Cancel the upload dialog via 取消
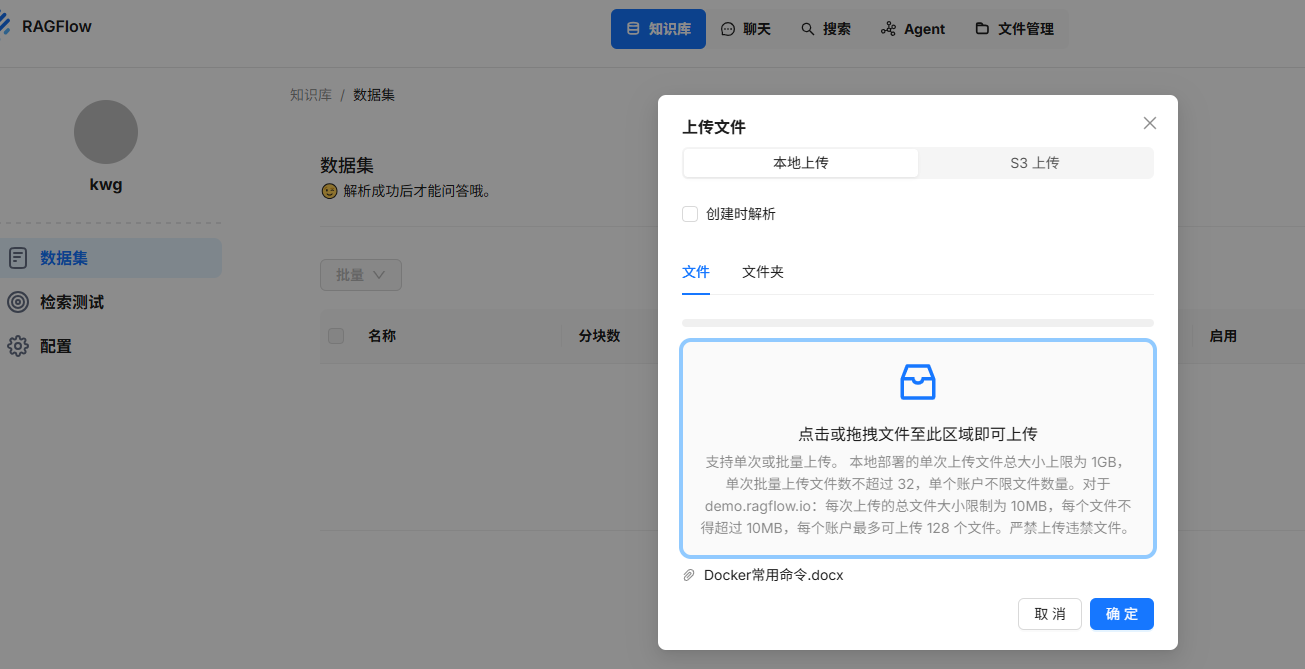 [x=1049, y=613]
